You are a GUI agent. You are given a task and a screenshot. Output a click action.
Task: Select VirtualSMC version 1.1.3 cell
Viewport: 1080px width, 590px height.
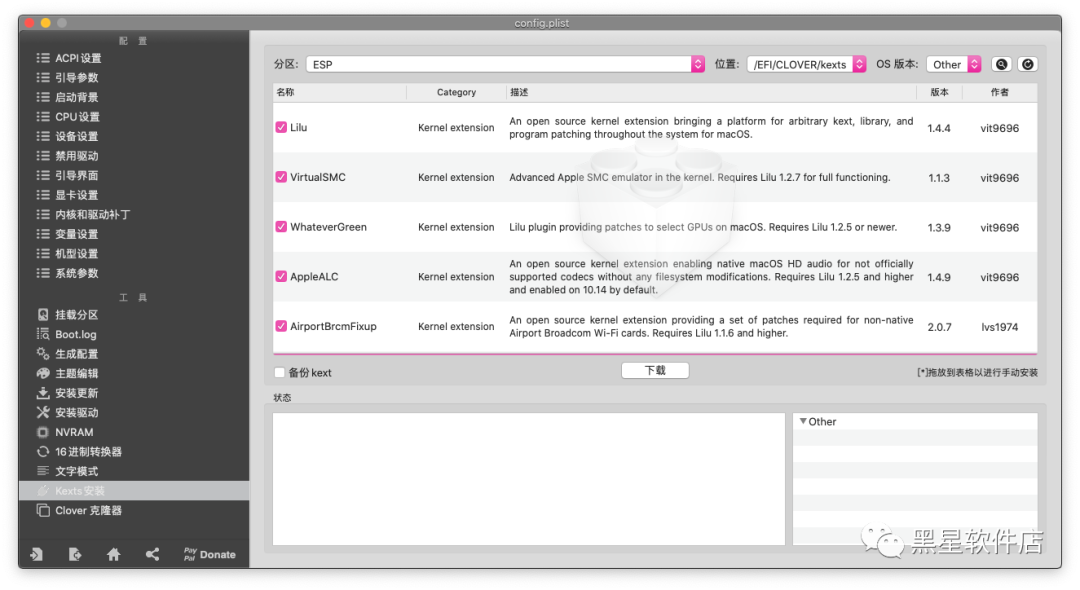point(939,178)
